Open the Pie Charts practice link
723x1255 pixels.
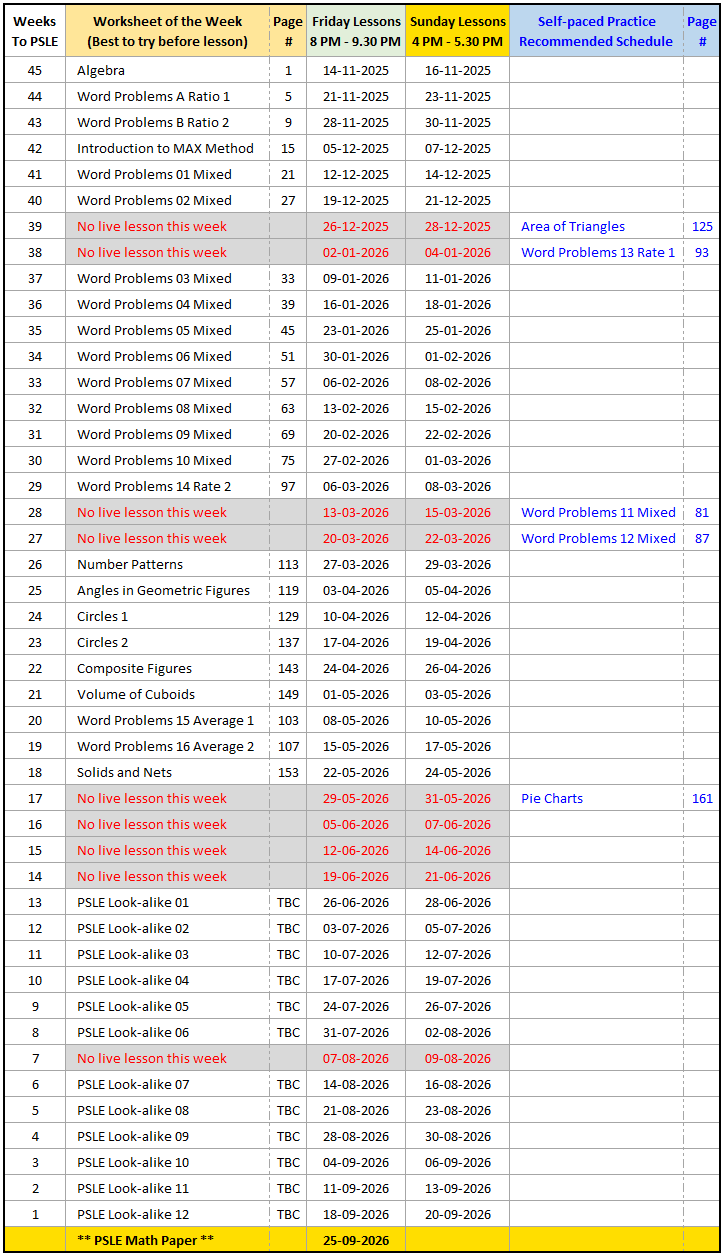coord(552,799)
